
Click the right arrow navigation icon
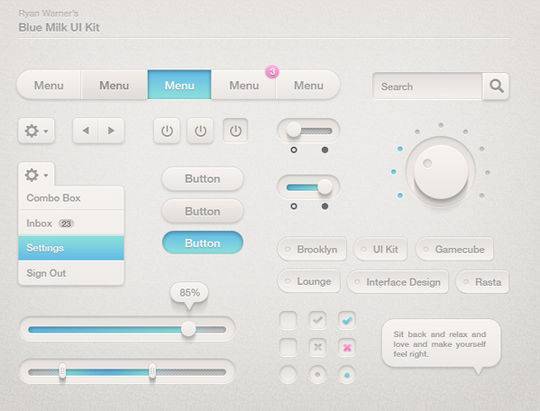point(111,131)
